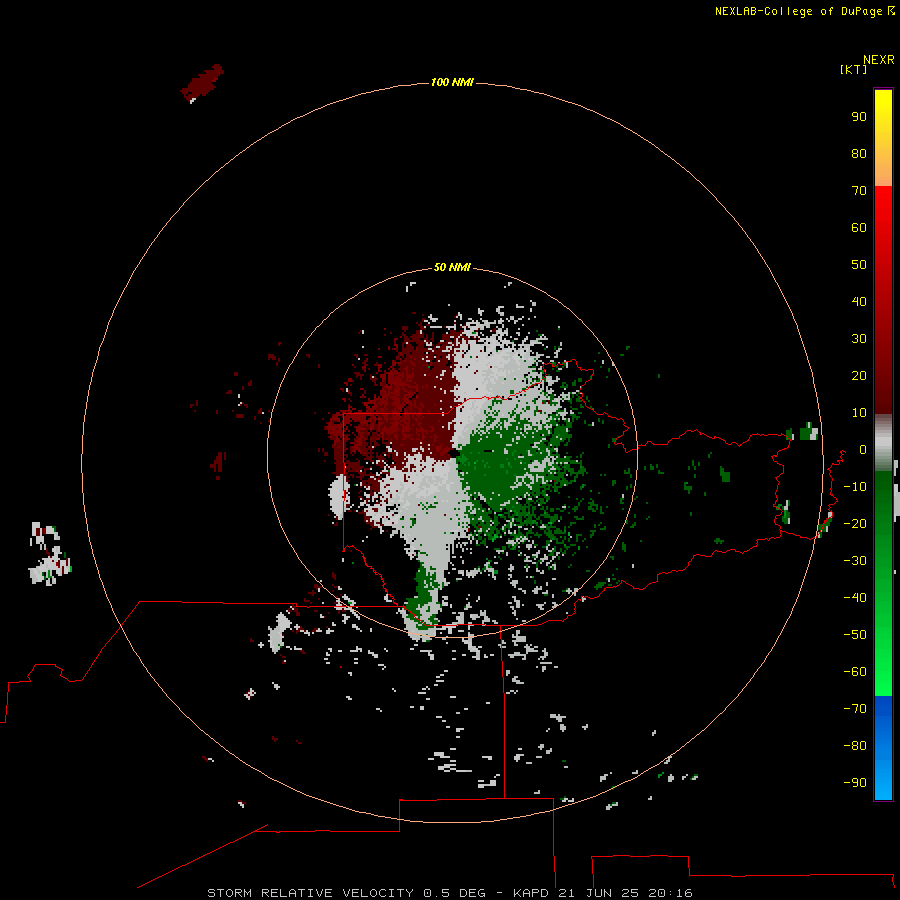This screenshot has height=900, width=900.
Task: Click the 80 value on velocity scale
Action: (x=859, y=153)
